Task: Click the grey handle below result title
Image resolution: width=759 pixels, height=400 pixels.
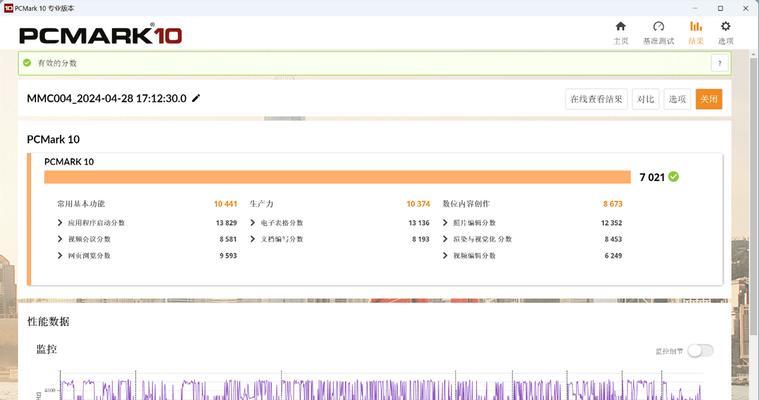Action: pyautogui.click(x=285, y=119)
